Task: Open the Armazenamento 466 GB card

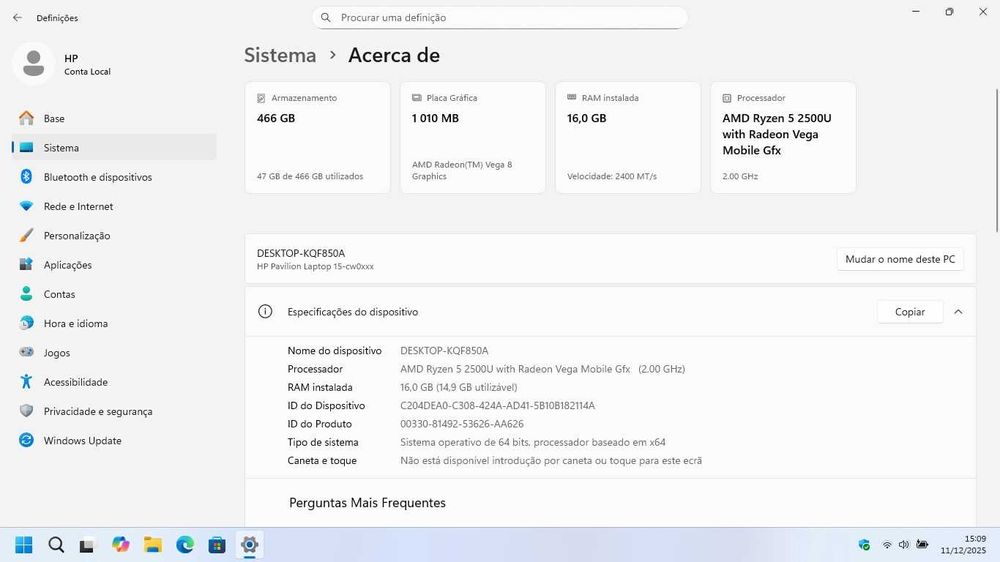Action: click(318, 137)
